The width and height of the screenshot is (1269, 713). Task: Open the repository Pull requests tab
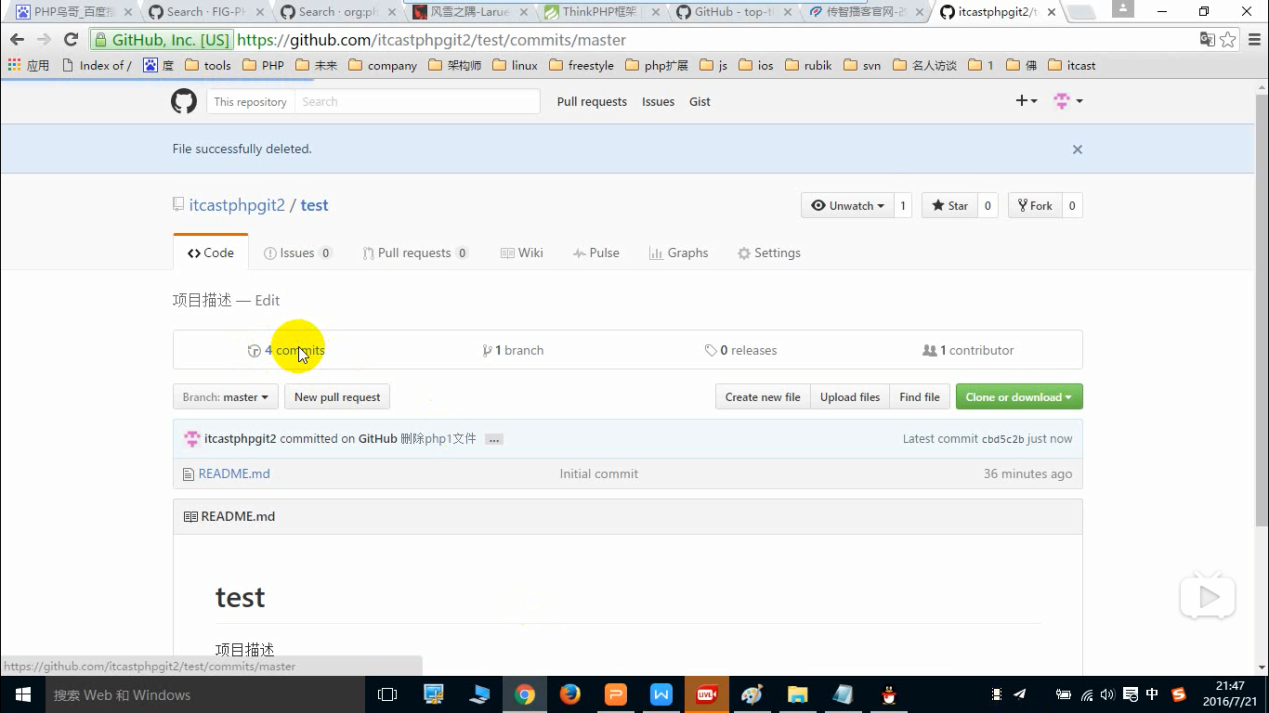click(x=415, y=253)
